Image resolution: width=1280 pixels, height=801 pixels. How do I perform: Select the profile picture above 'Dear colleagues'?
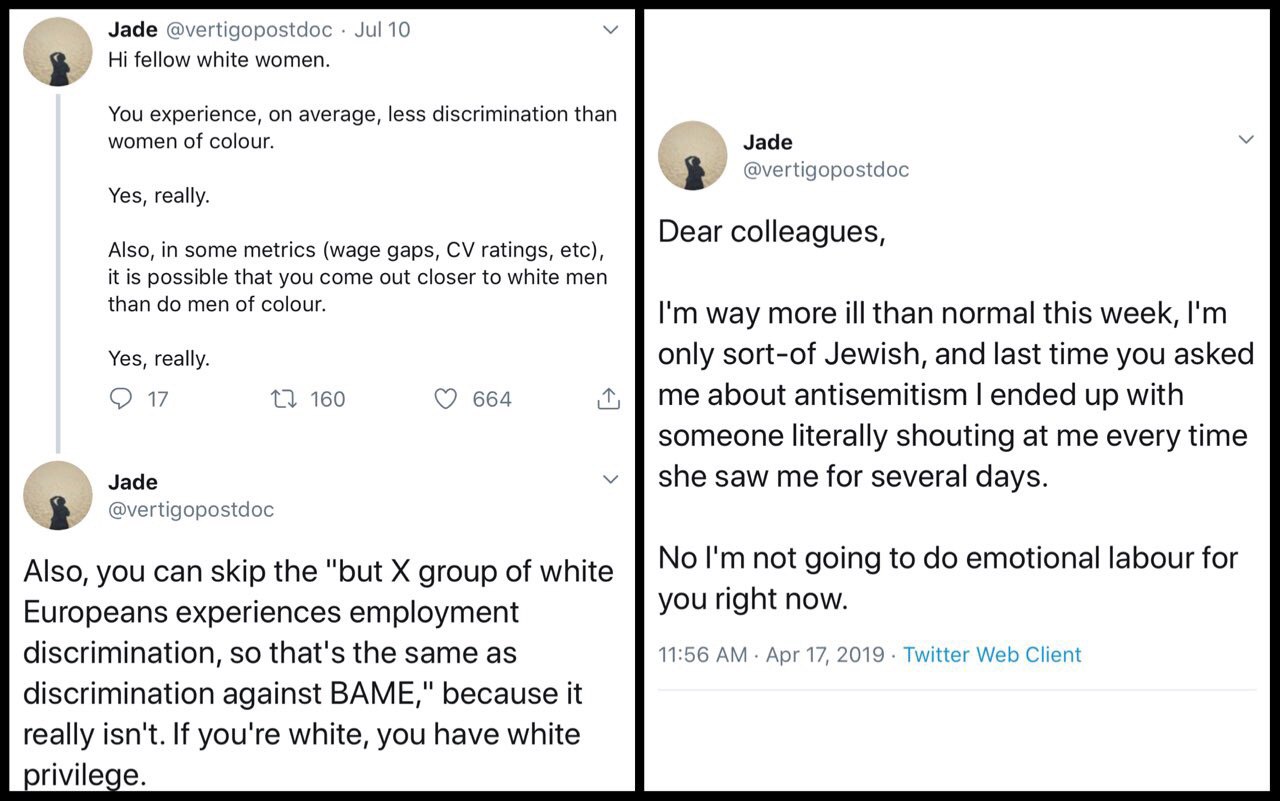692,156
